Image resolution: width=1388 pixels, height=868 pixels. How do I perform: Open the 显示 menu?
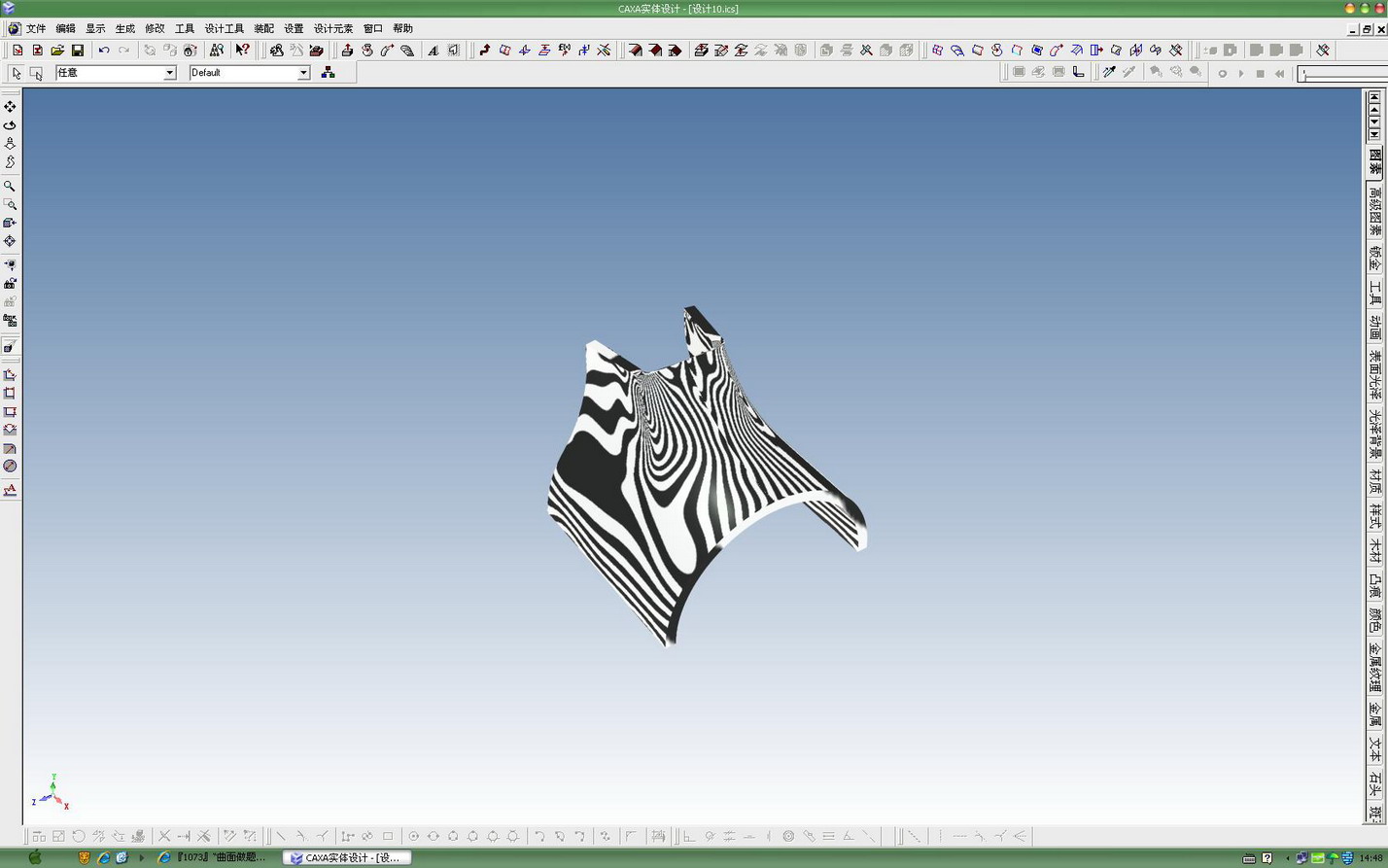(x=95, y=29)
